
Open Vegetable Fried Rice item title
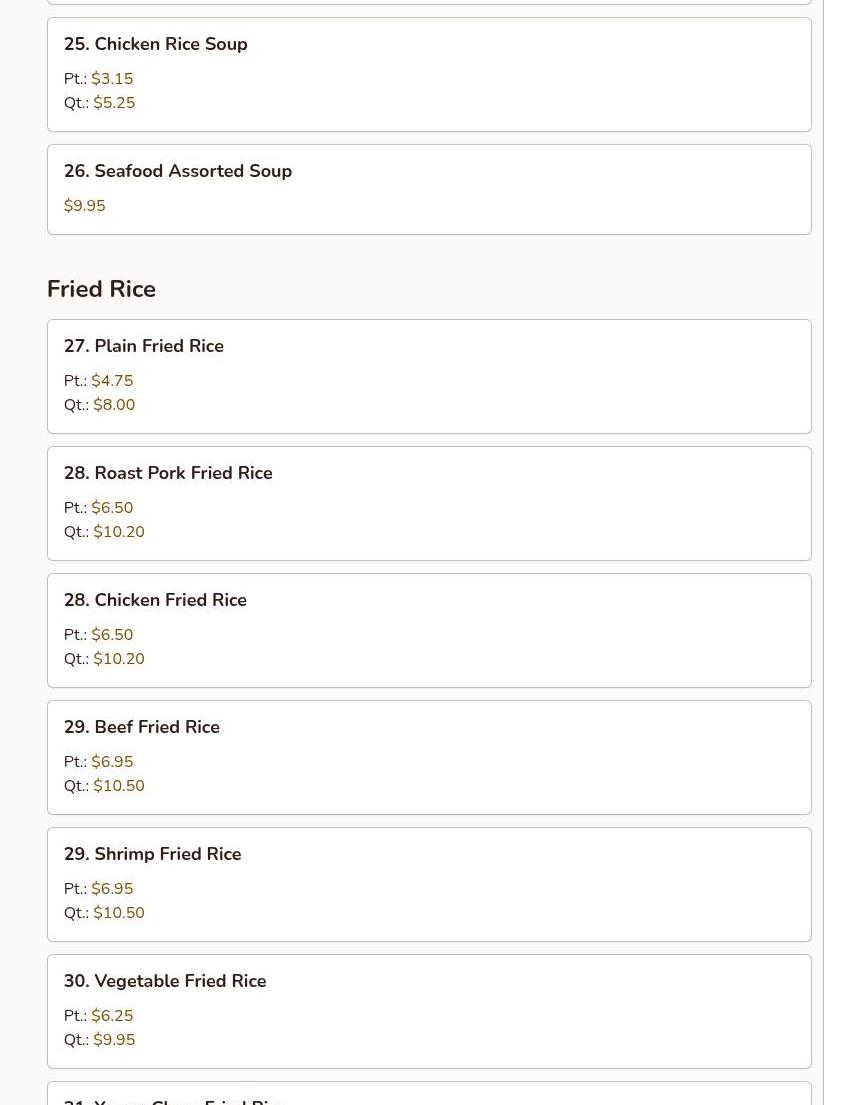coord(165,981)
